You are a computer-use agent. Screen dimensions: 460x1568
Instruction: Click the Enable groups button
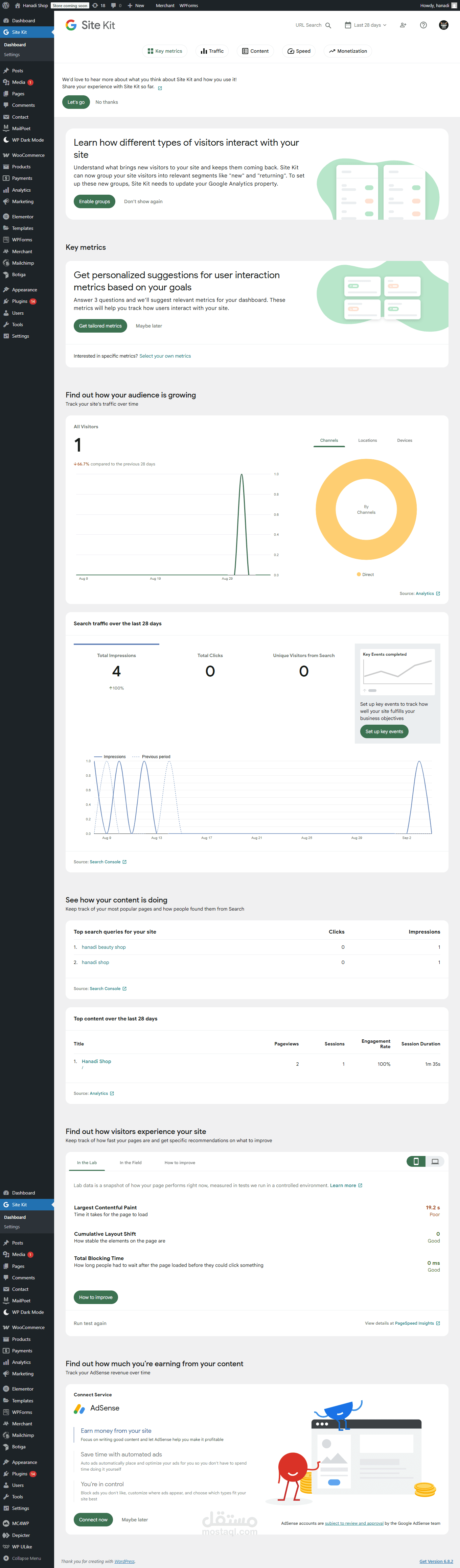pos(94,201)
